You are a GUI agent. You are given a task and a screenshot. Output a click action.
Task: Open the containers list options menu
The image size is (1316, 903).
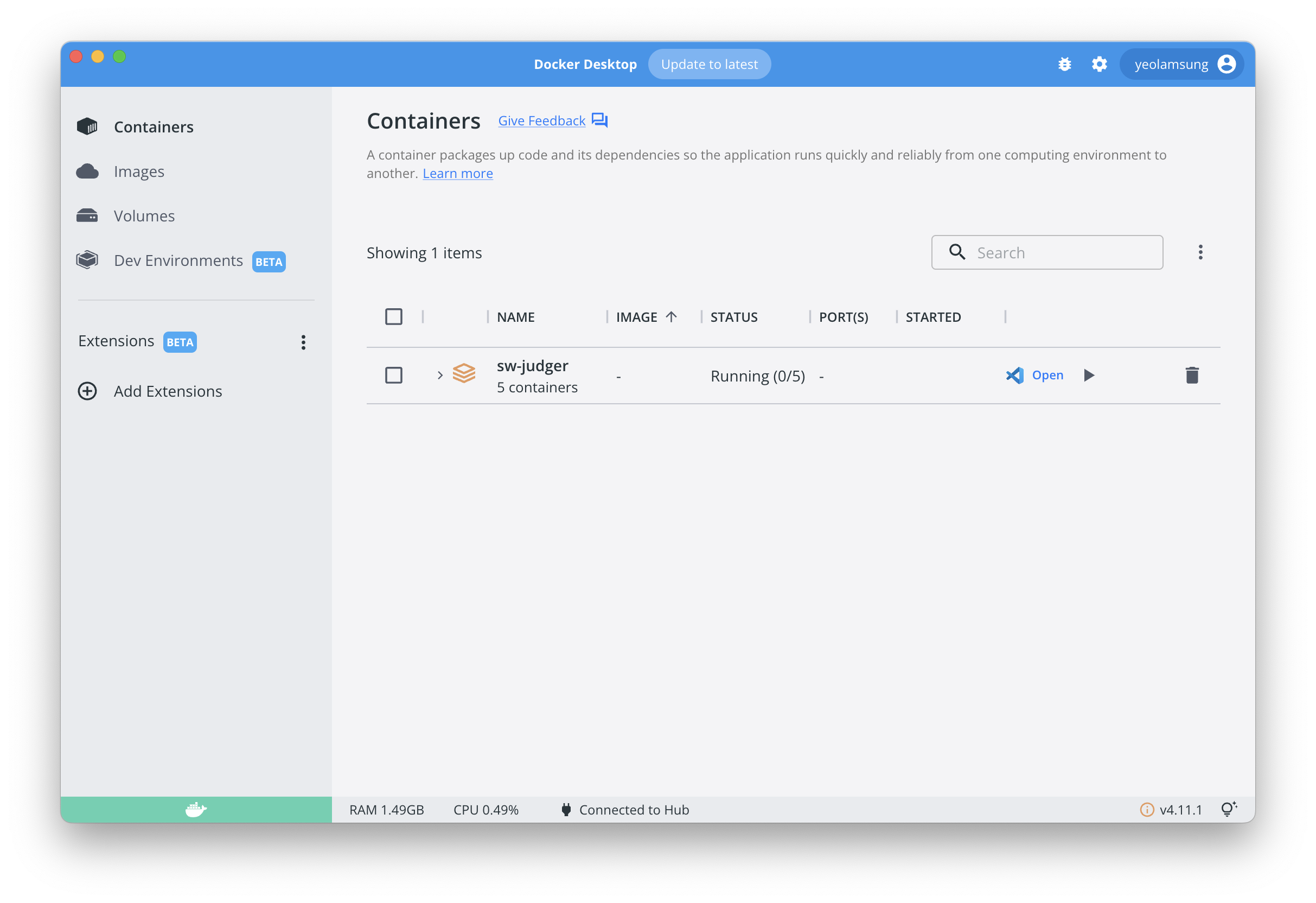click(1200, 252)
